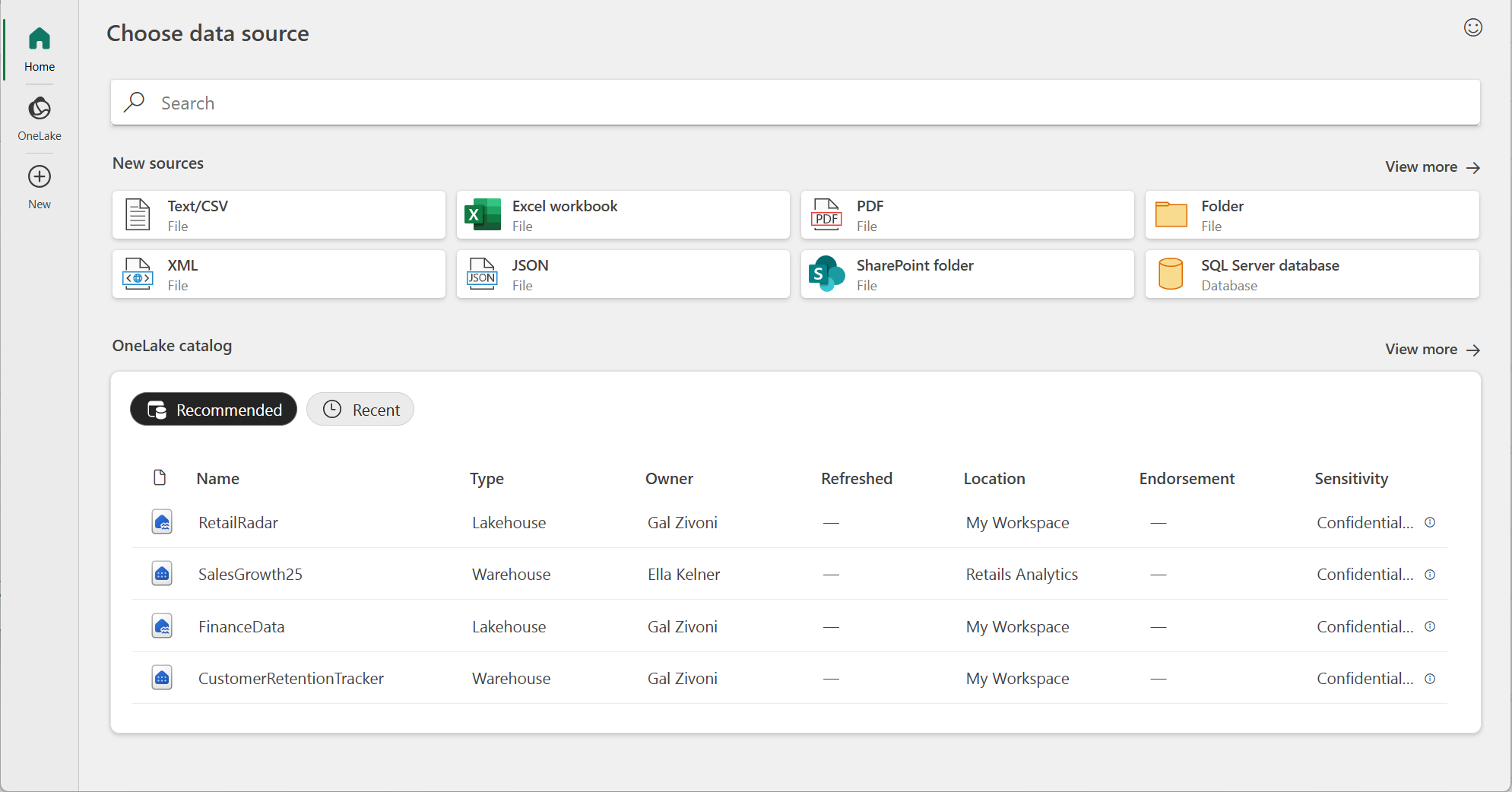
Task: Sort by the Sensitivity column header
Action: 1351,478
